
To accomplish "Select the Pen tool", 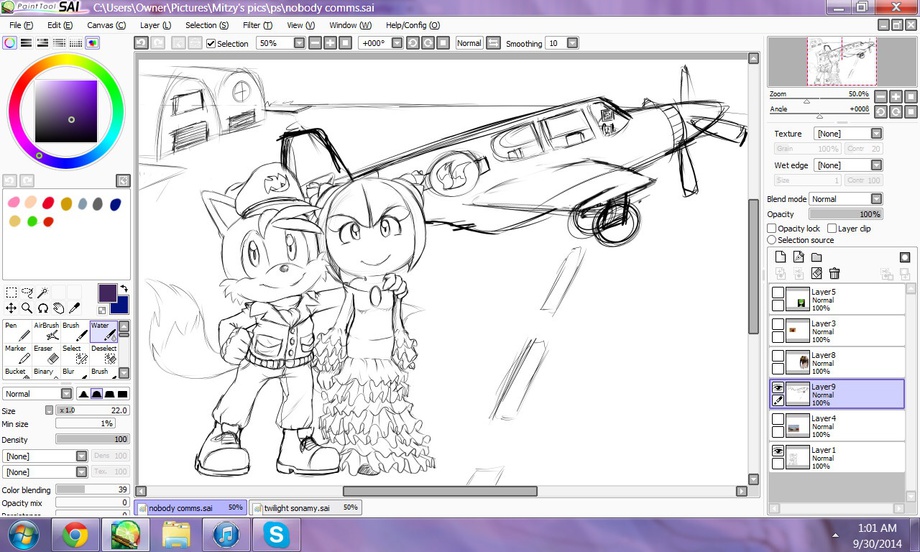I will coord(16,331).
